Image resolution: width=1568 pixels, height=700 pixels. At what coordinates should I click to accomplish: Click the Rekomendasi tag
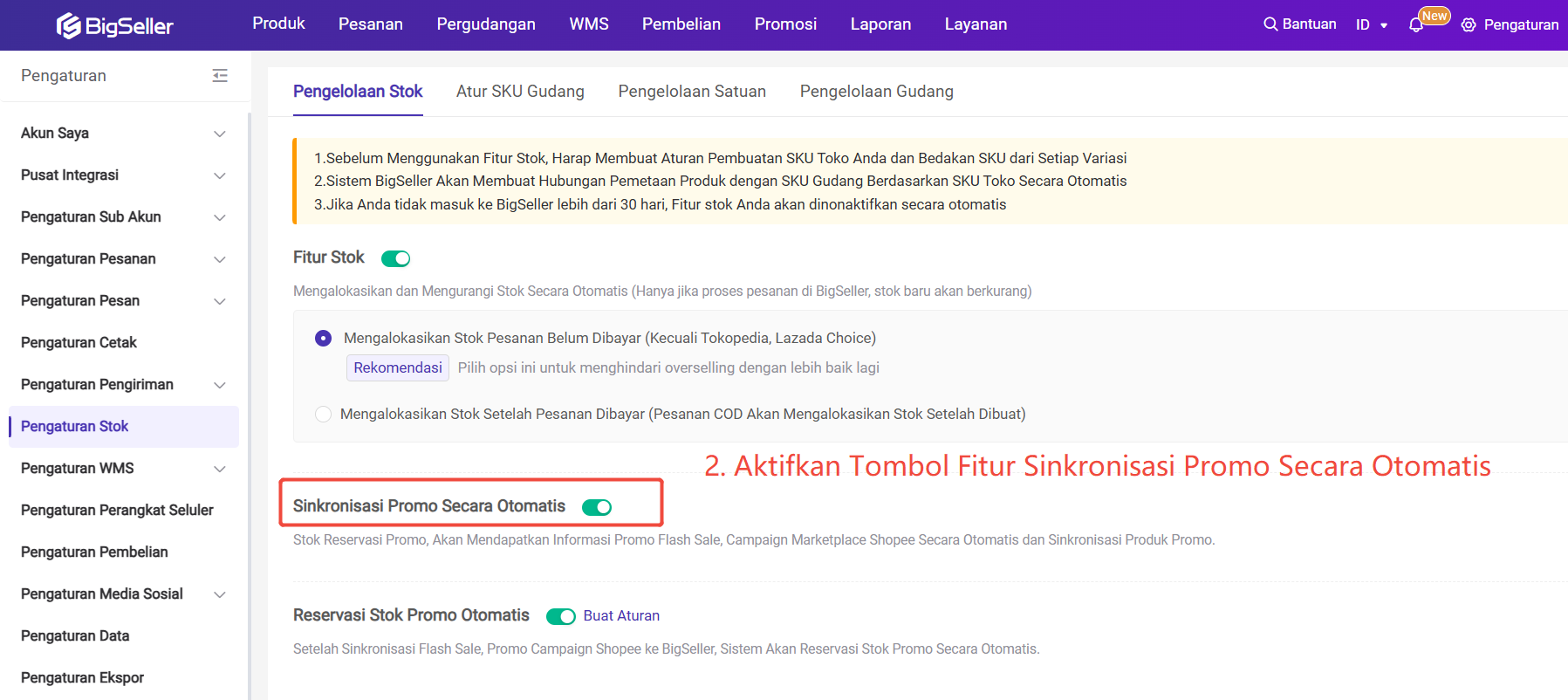tap(398, 368)
